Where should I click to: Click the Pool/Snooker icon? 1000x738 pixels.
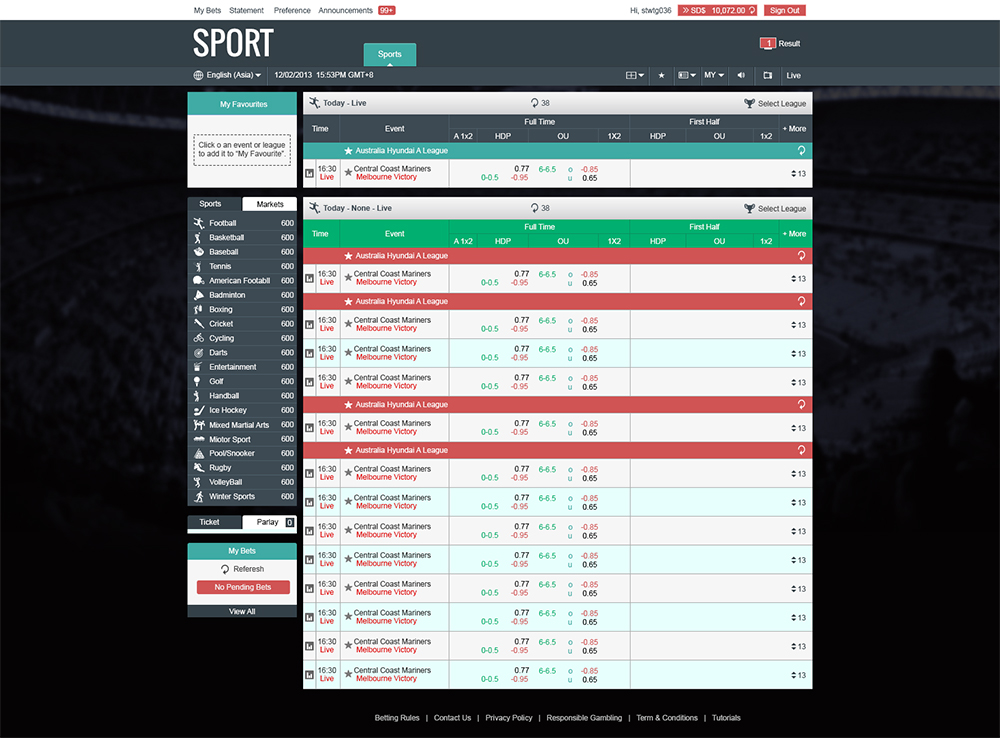tap(198, 454)
